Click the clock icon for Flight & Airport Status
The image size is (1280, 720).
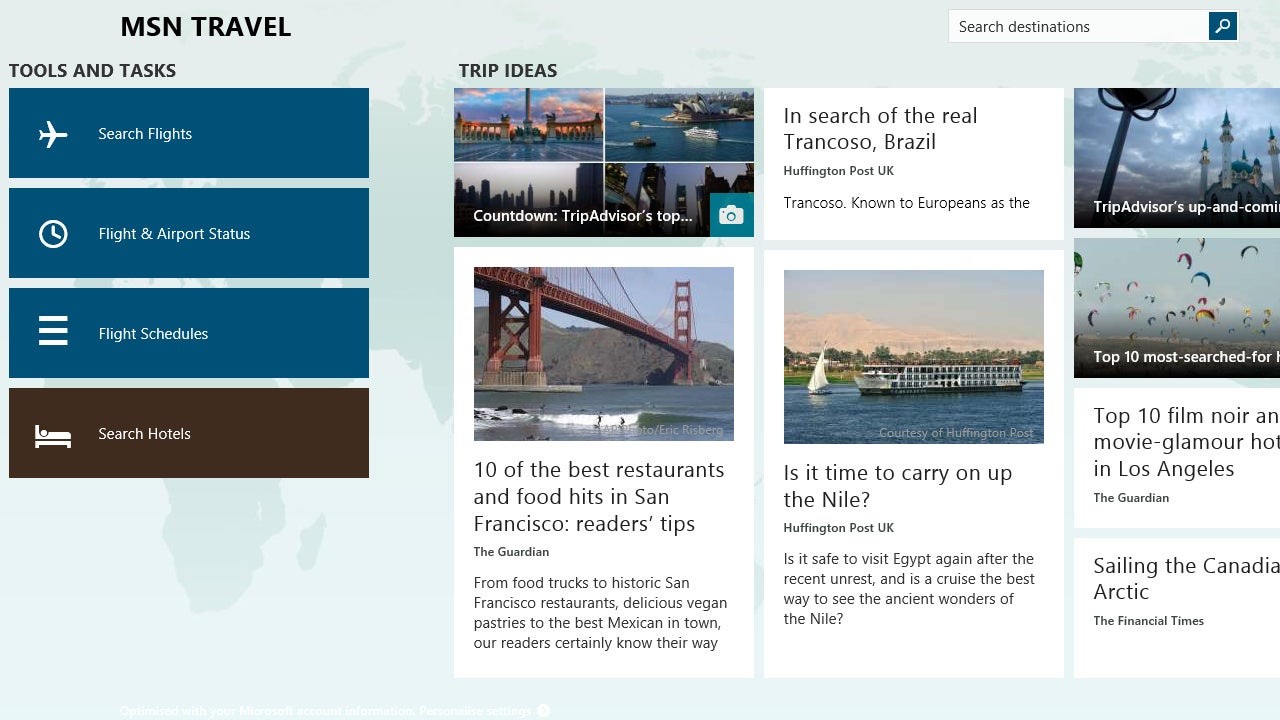click(53, 234)
